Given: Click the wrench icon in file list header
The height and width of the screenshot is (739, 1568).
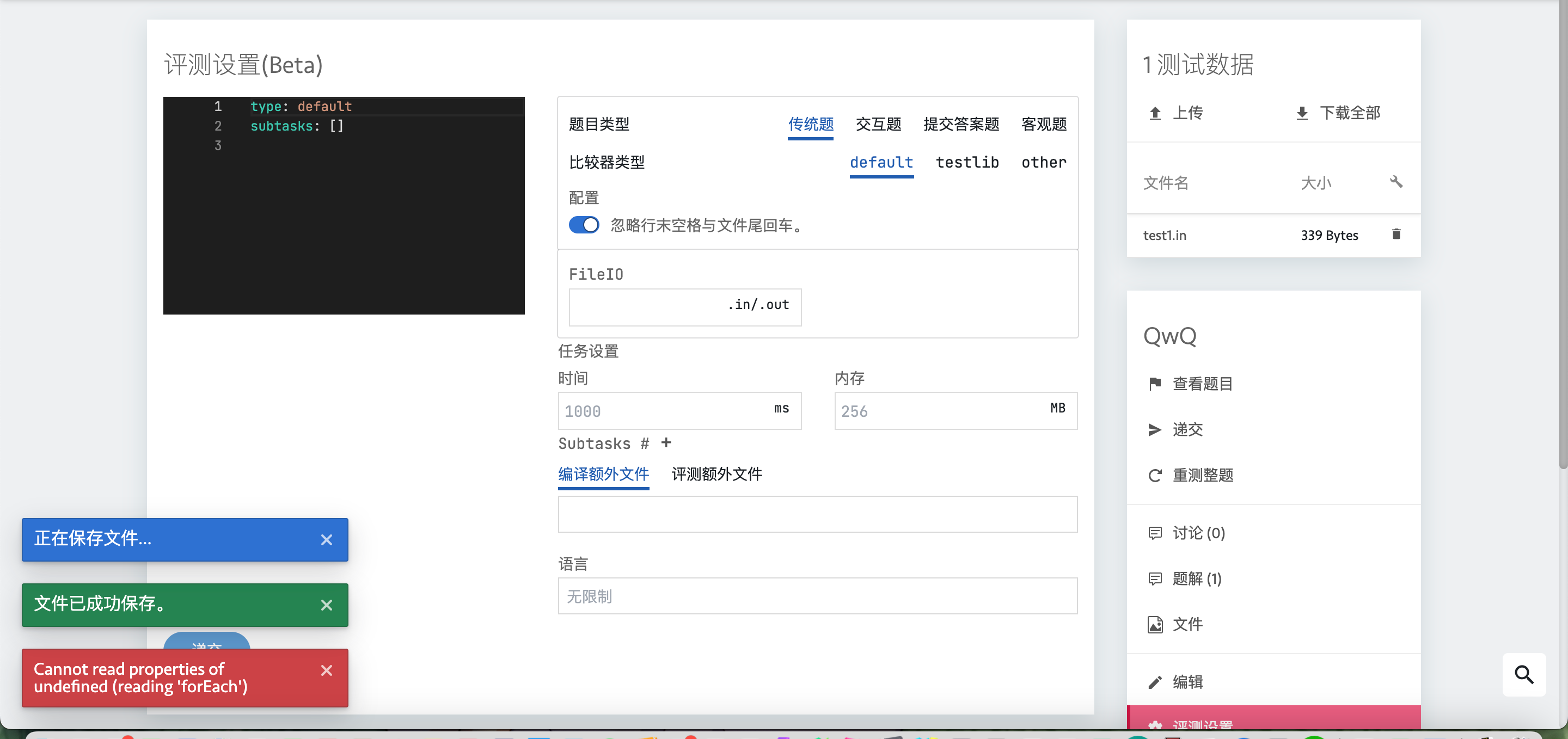Looking at the screenshot, I should pos(1397,181).
